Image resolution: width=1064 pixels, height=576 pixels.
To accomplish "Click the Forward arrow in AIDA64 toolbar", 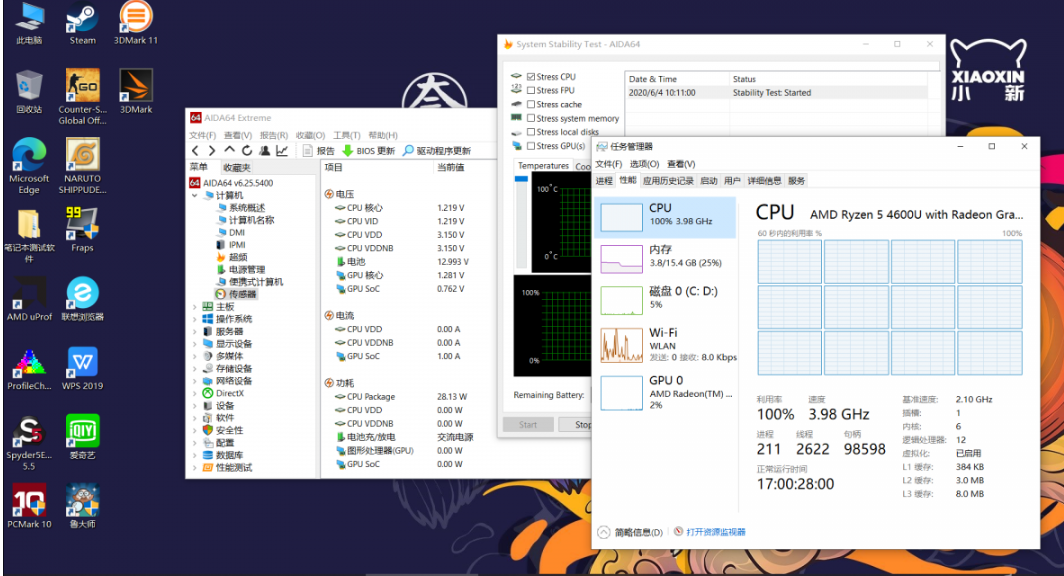I will pos(212,151).
